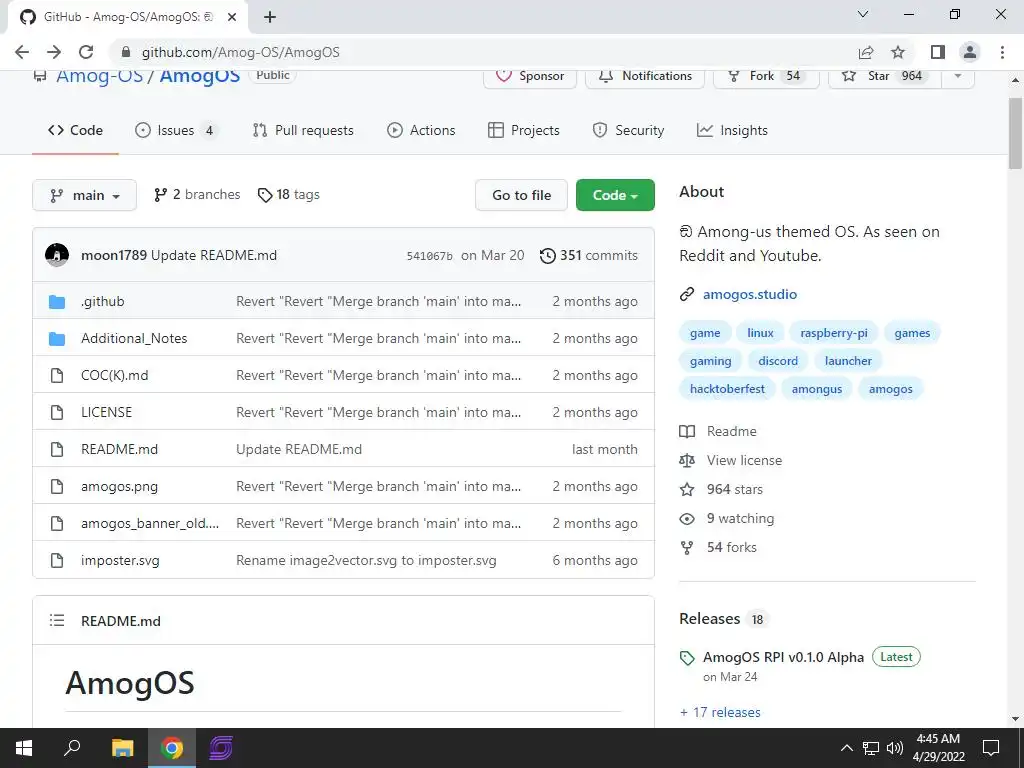
Task: Open the 18 tags link
Action: 289,195
